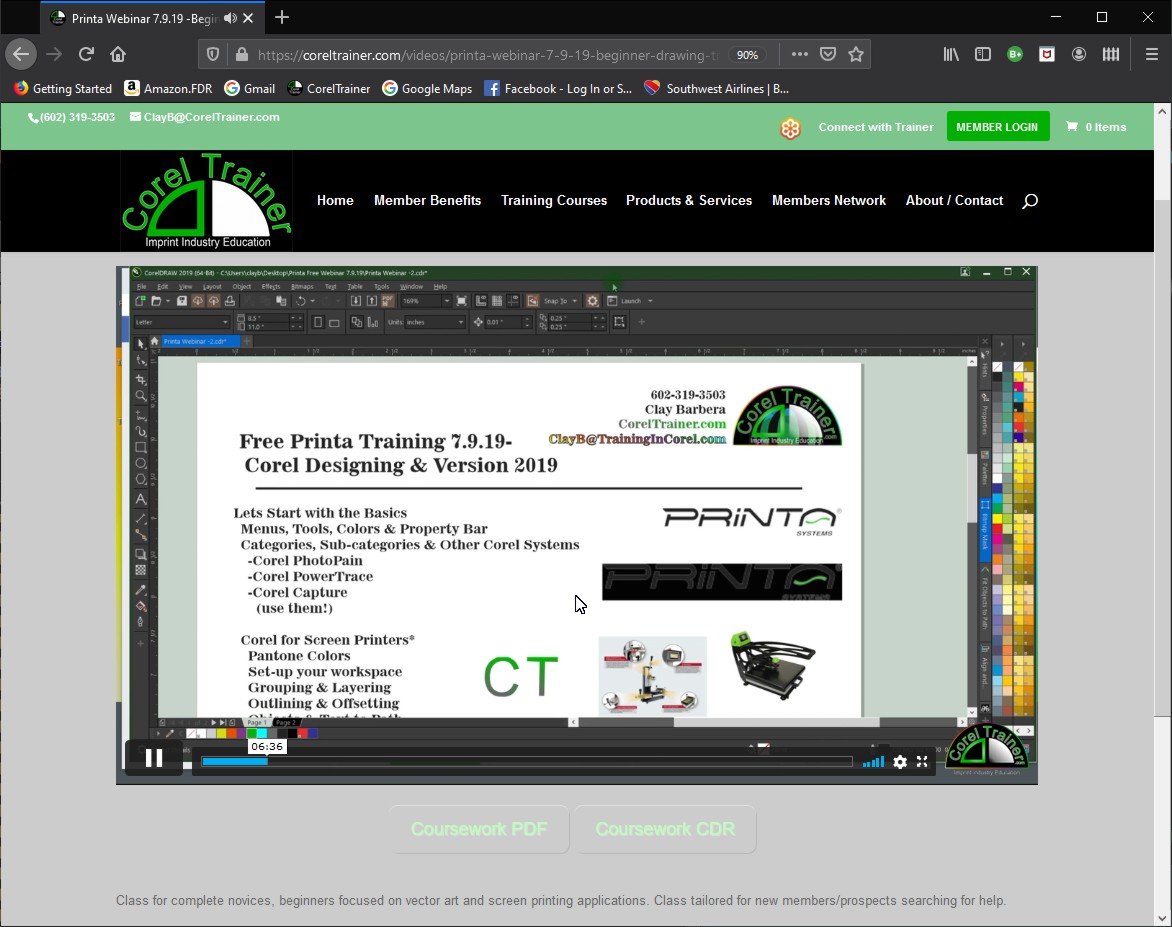Viewport: 1172px width, 927px height.
Task: Close the Printa Webinar tab
Action: [248, 18]
